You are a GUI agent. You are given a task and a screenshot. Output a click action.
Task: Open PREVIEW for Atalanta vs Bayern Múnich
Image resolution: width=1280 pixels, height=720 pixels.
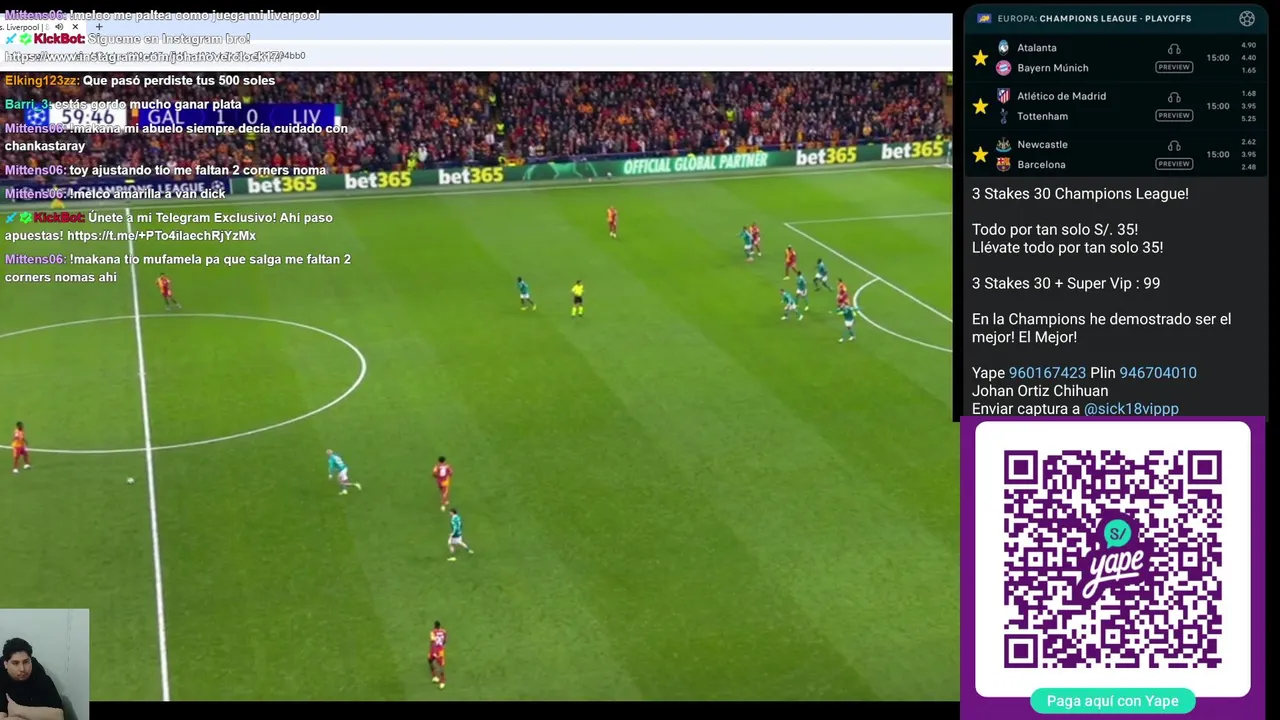[1174, 67]
